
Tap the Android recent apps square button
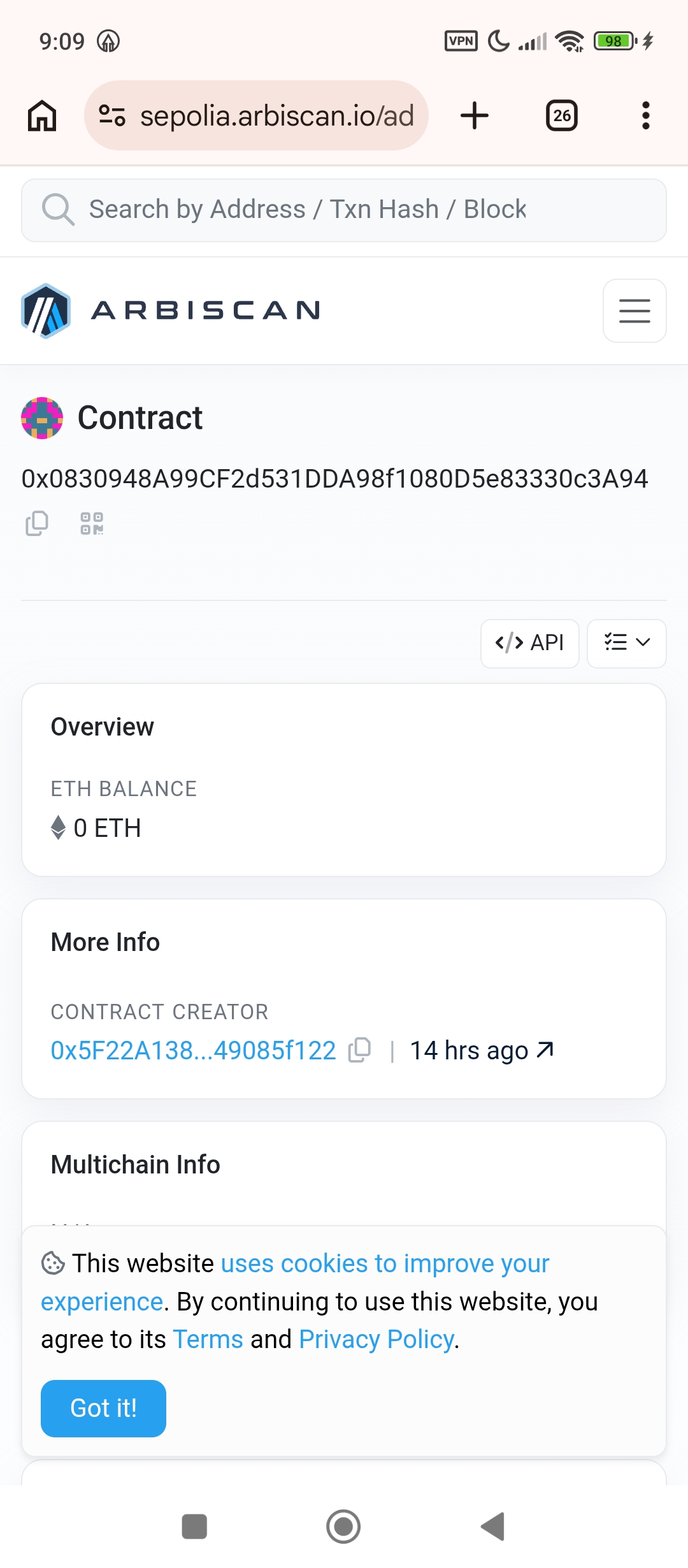coord(194,1527)
